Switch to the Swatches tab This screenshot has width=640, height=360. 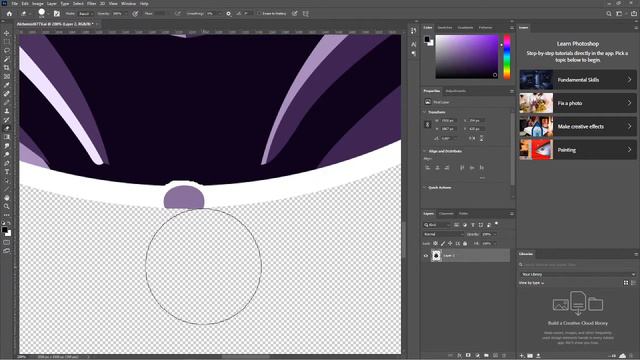click(x=444, y=27)
